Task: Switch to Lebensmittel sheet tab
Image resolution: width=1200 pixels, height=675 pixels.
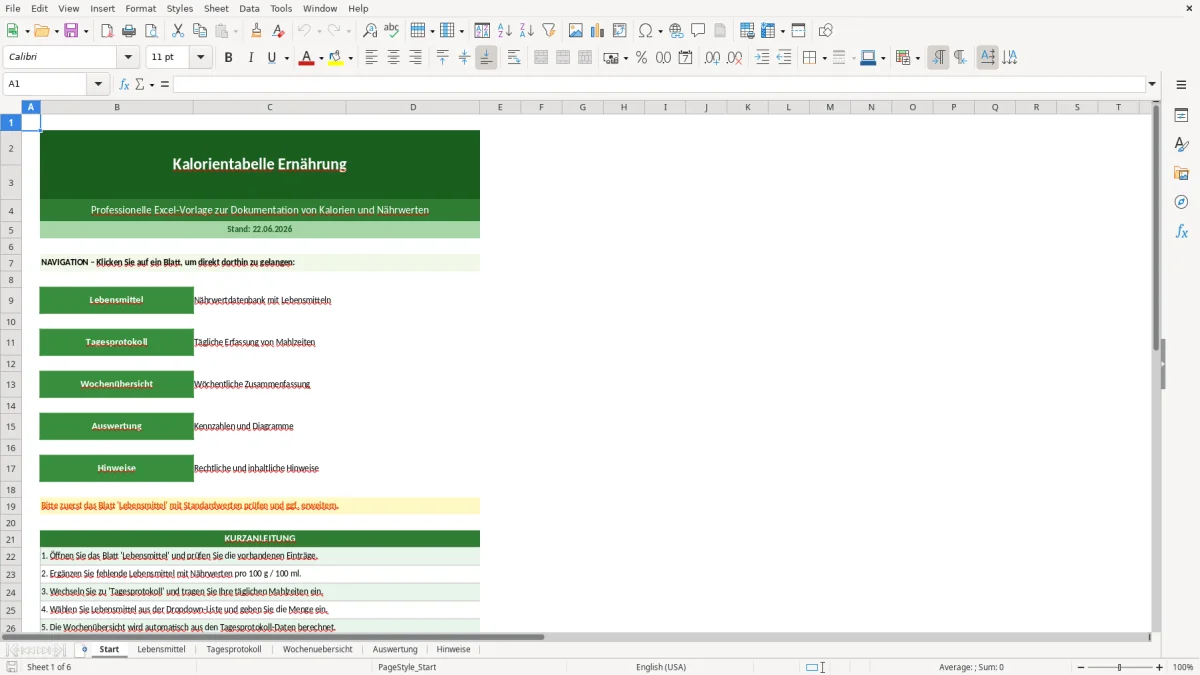Action: (x=161, y=649)
